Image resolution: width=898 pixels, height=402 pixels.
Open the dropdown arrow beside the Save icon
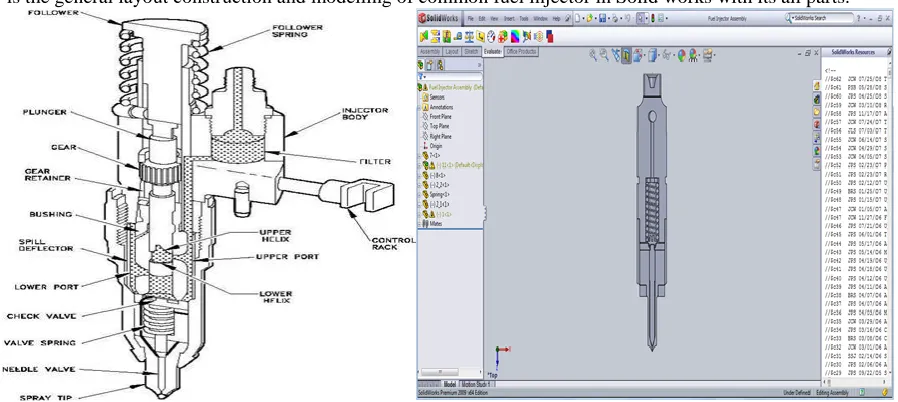(x=609, y=19)
